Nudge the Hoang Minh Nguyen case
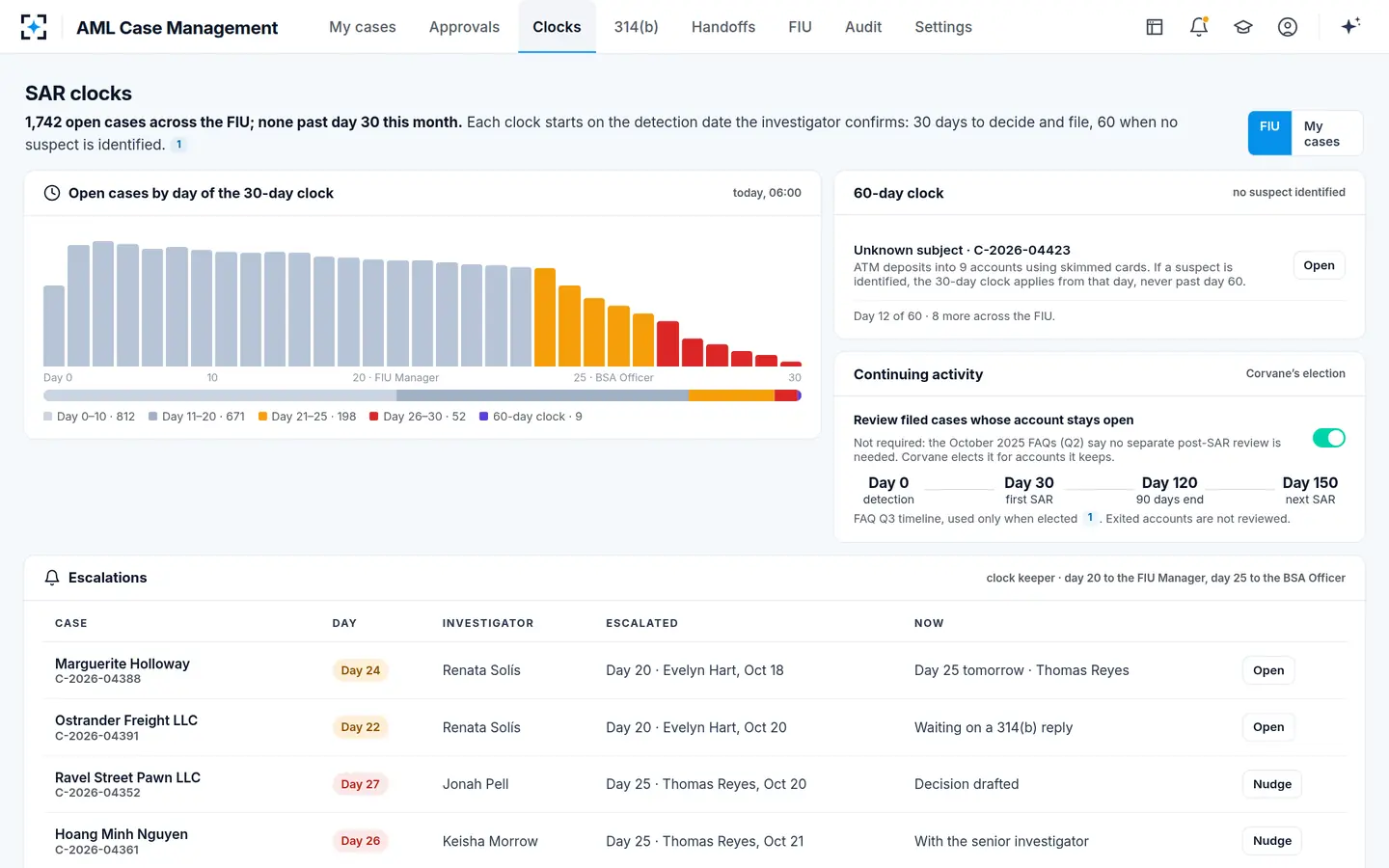Image resolution: width=1389 pixels, height=868 pixels. tap(1272, 841)
